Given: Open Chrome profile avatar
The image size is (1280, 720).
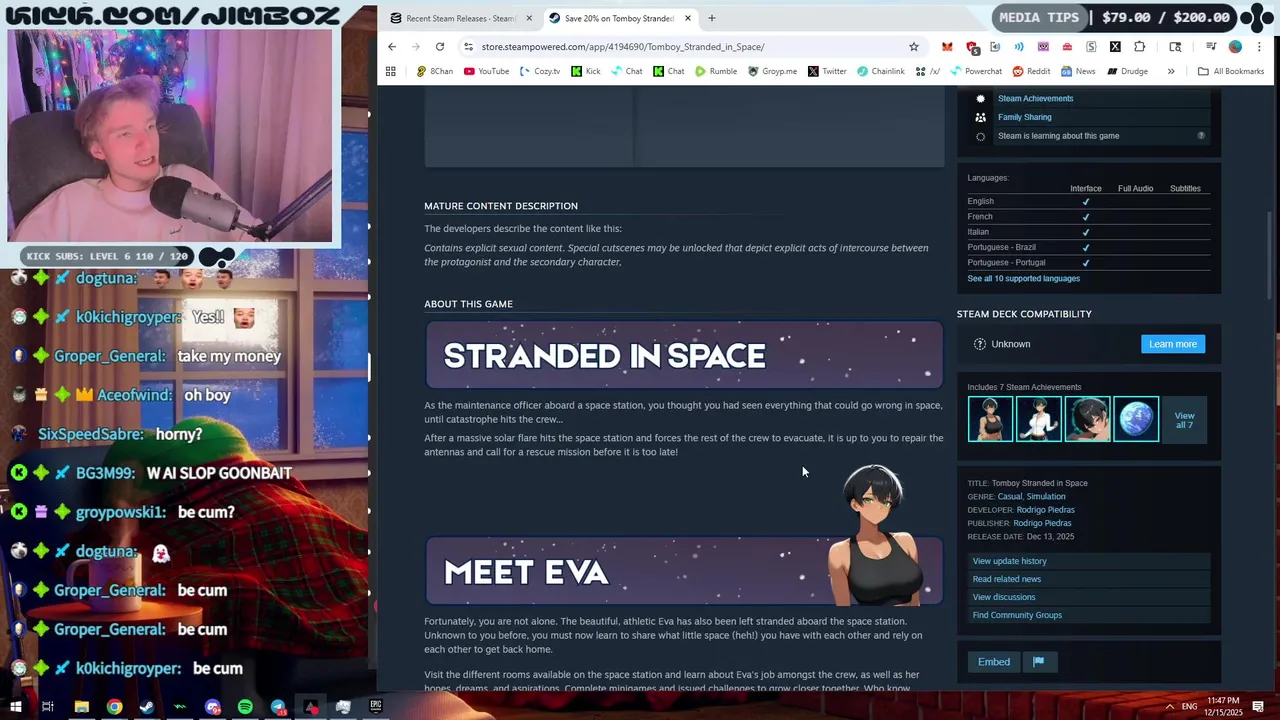Looking at the screenshot, I should click(1235, 47).
